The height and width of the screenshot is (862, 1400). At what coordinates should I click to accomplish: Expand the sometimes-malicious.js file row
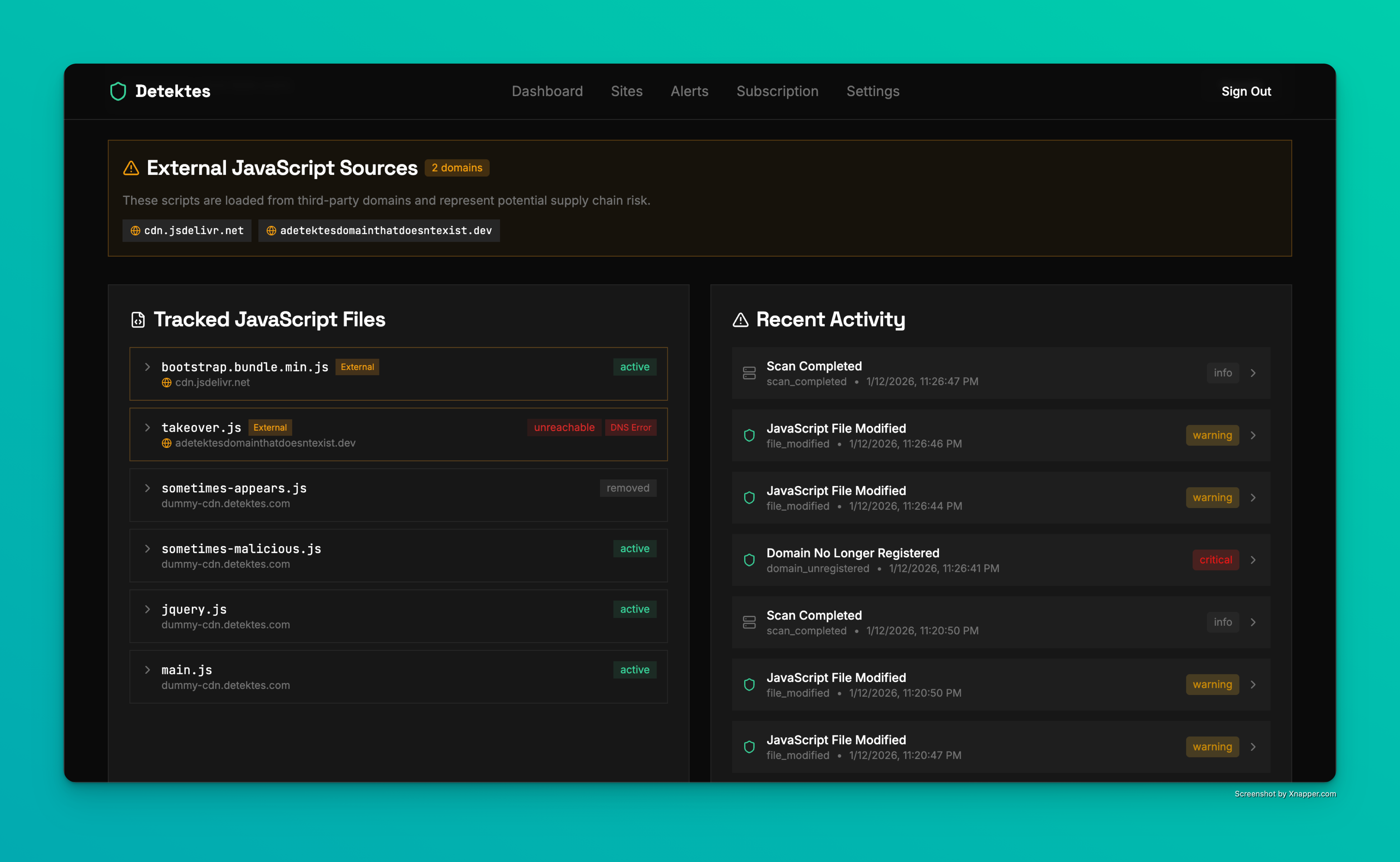[x=148, y=549]
